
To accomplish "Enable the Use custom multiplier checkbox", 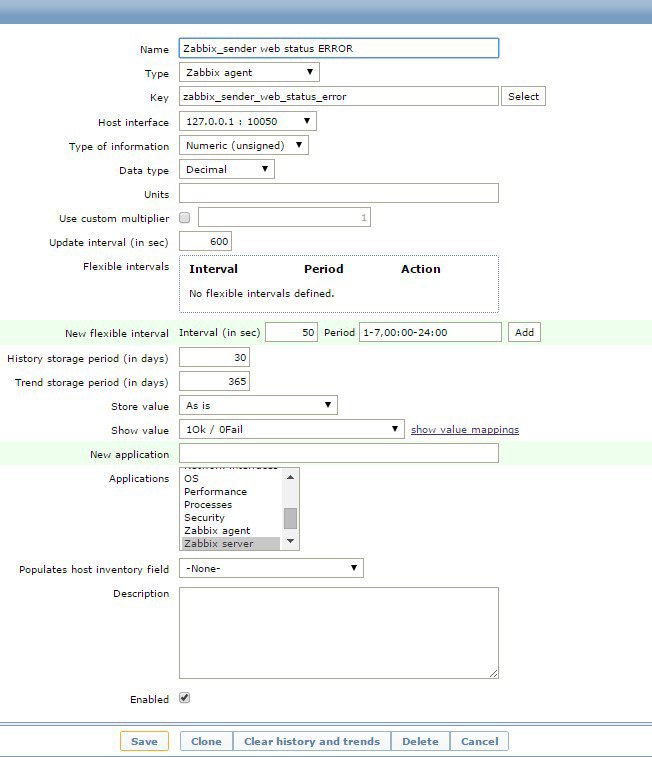I will (184, 218).
